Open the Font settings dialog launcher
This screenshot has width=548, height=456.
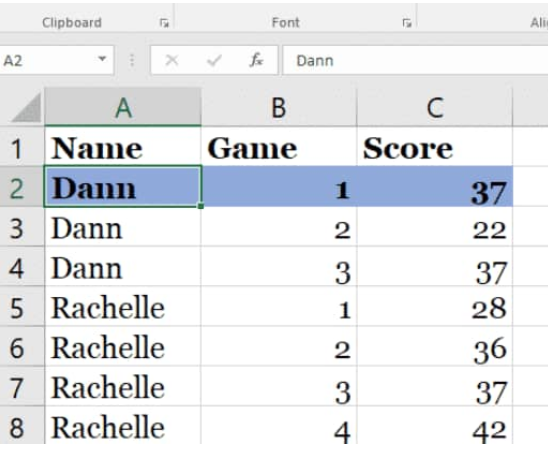click(406, 23)
